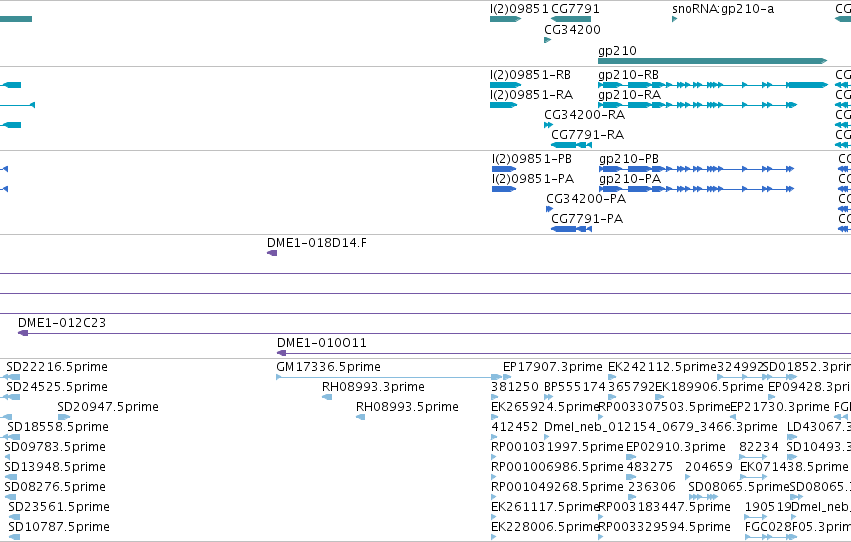Click the l(2)09851 gene arrow glyph
The width and height of the screenshot is (851, 542).
click(x=505, y=19)
